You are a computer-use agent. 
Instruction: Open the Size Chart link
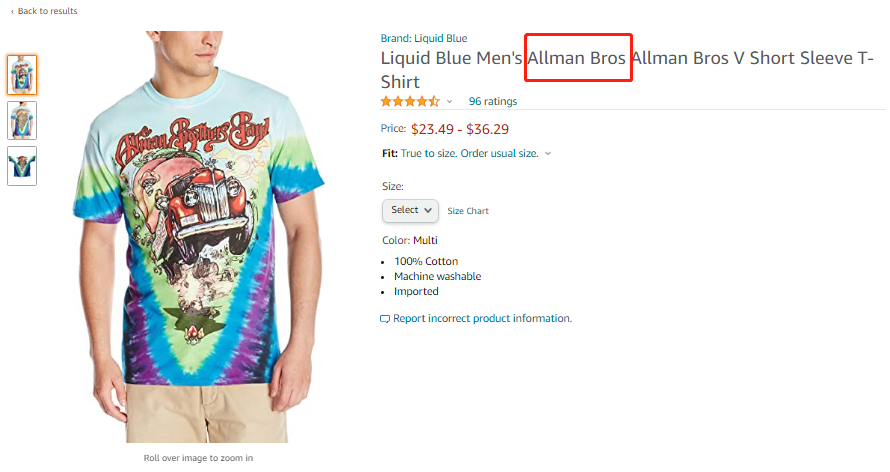click(468, 211)
